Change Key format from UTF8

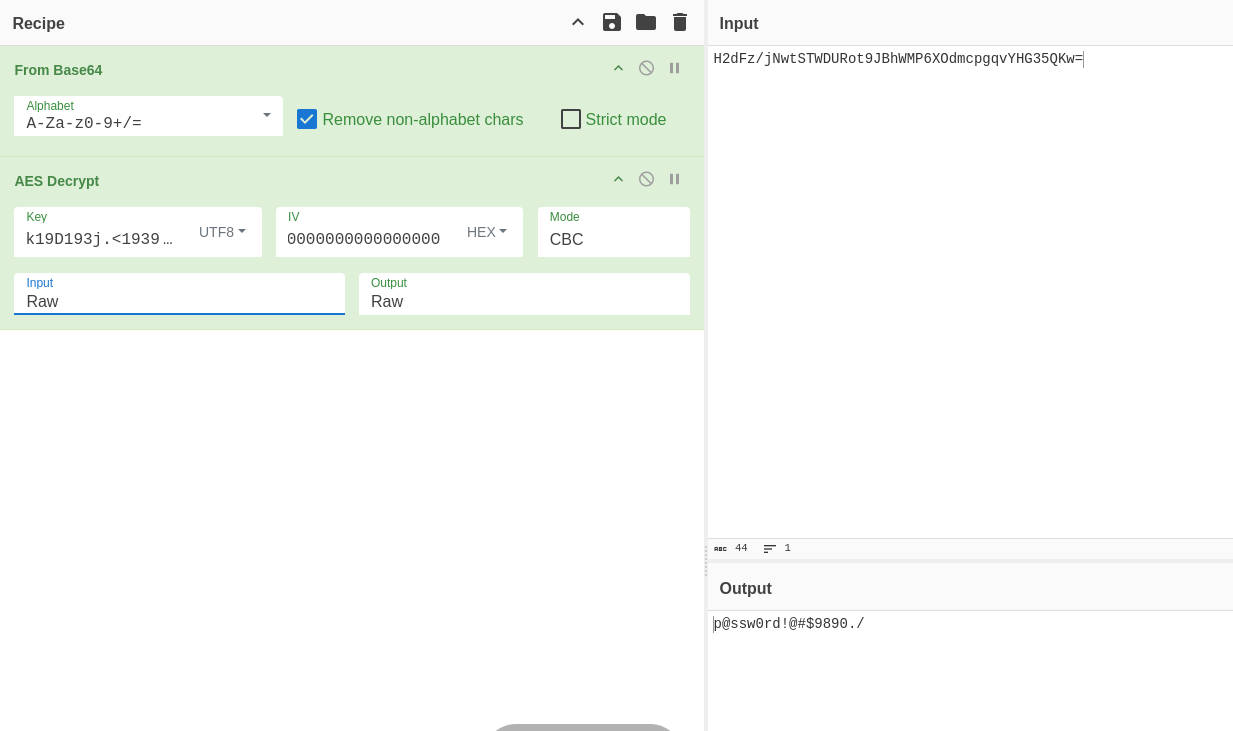tap(222, 232)
